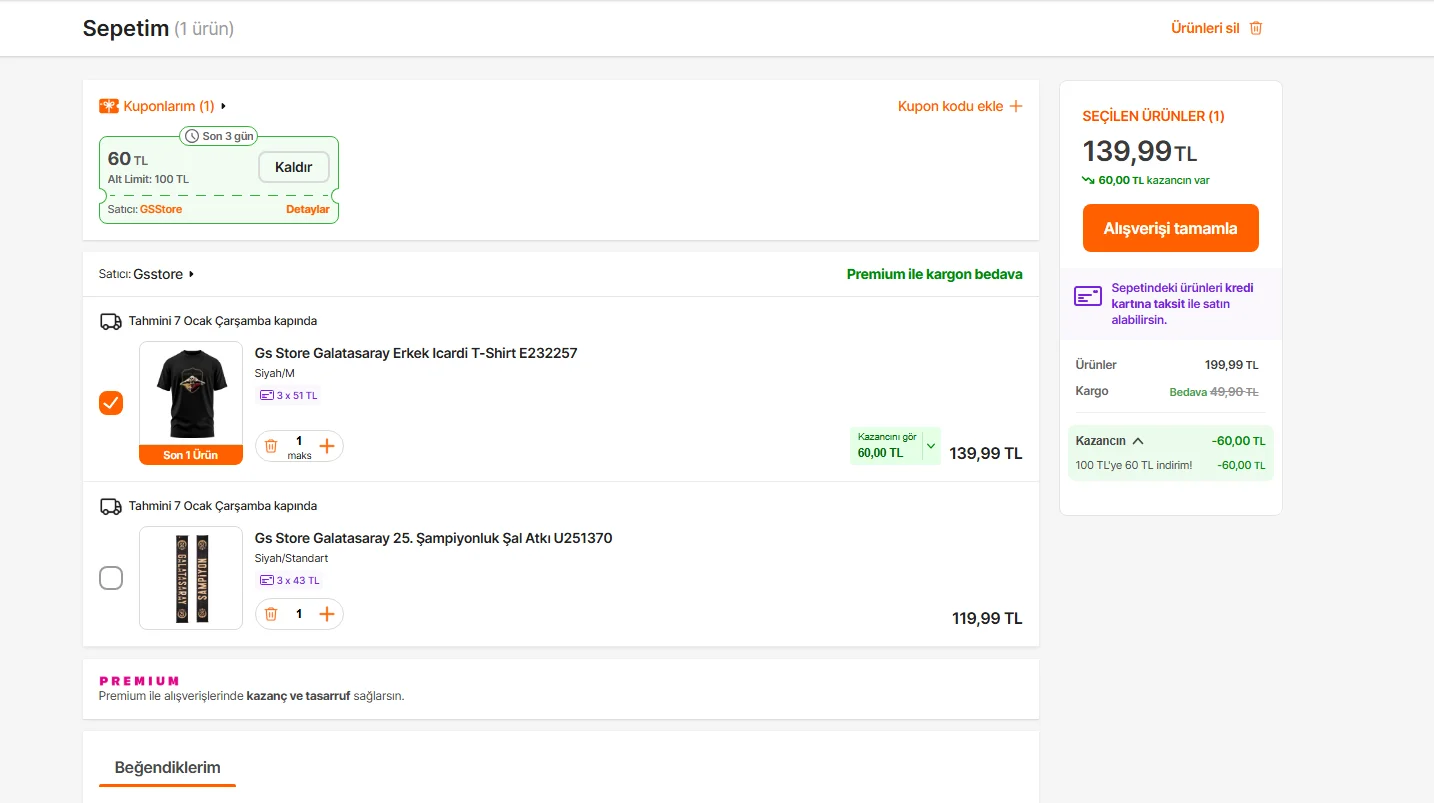
Task: Click the Kuponlarım coupon ticket icon
Action: click(109, 106)
